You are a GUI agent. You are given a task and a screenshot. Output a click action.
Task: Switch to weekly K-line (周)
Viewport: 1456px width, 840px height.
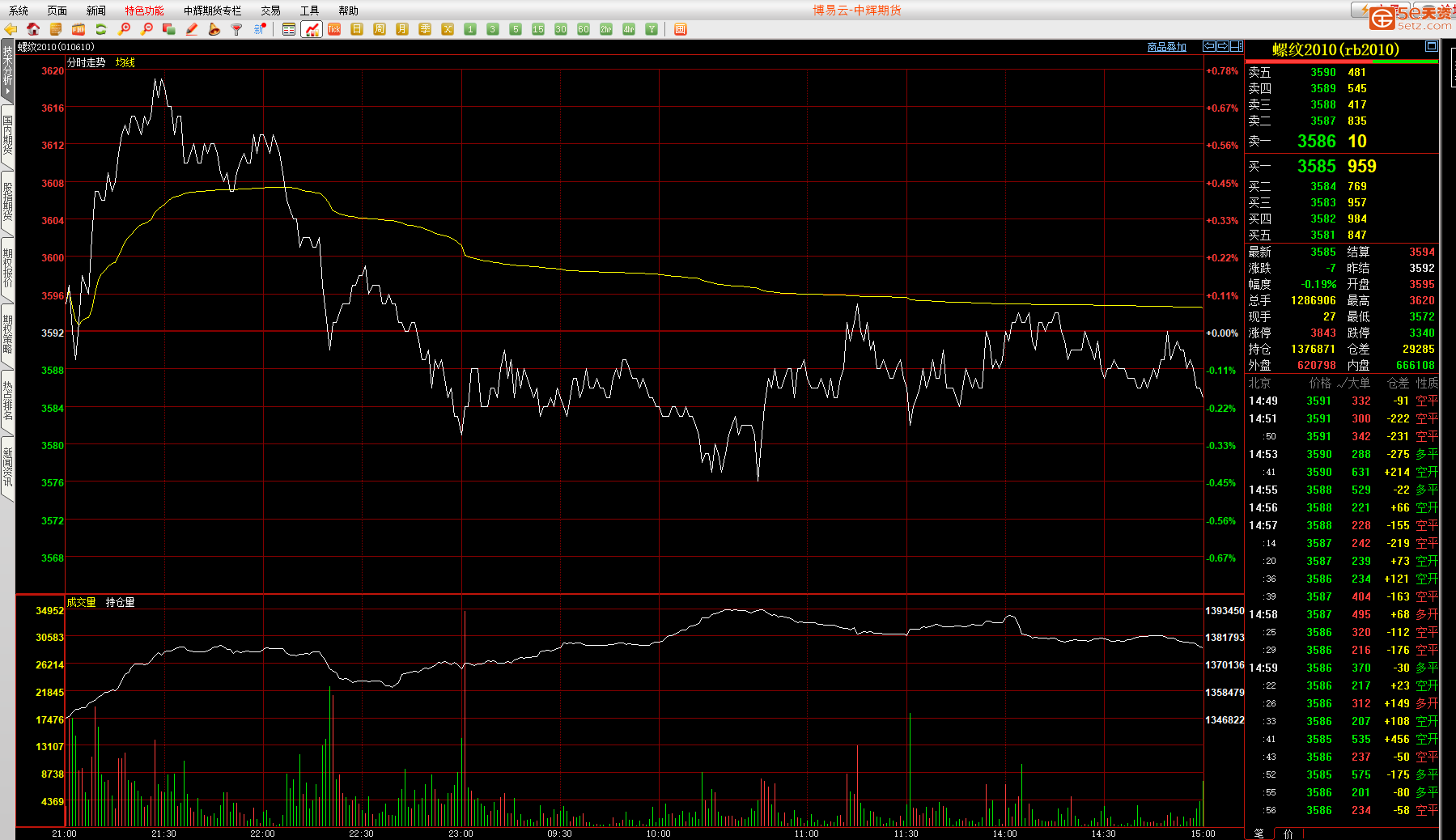tap(380, 29)
